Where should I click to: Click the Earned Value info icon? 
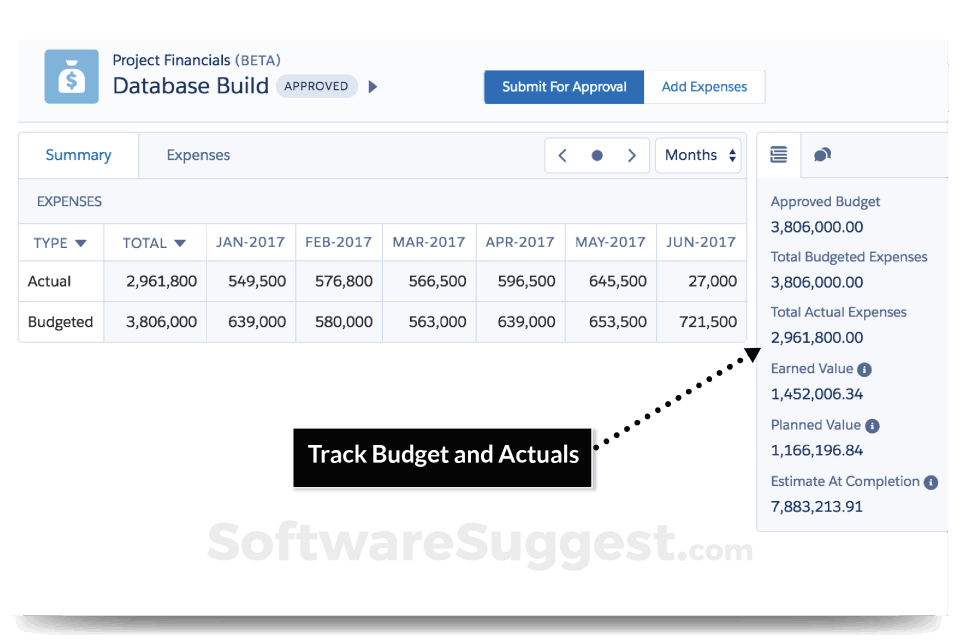coord(867,369)
